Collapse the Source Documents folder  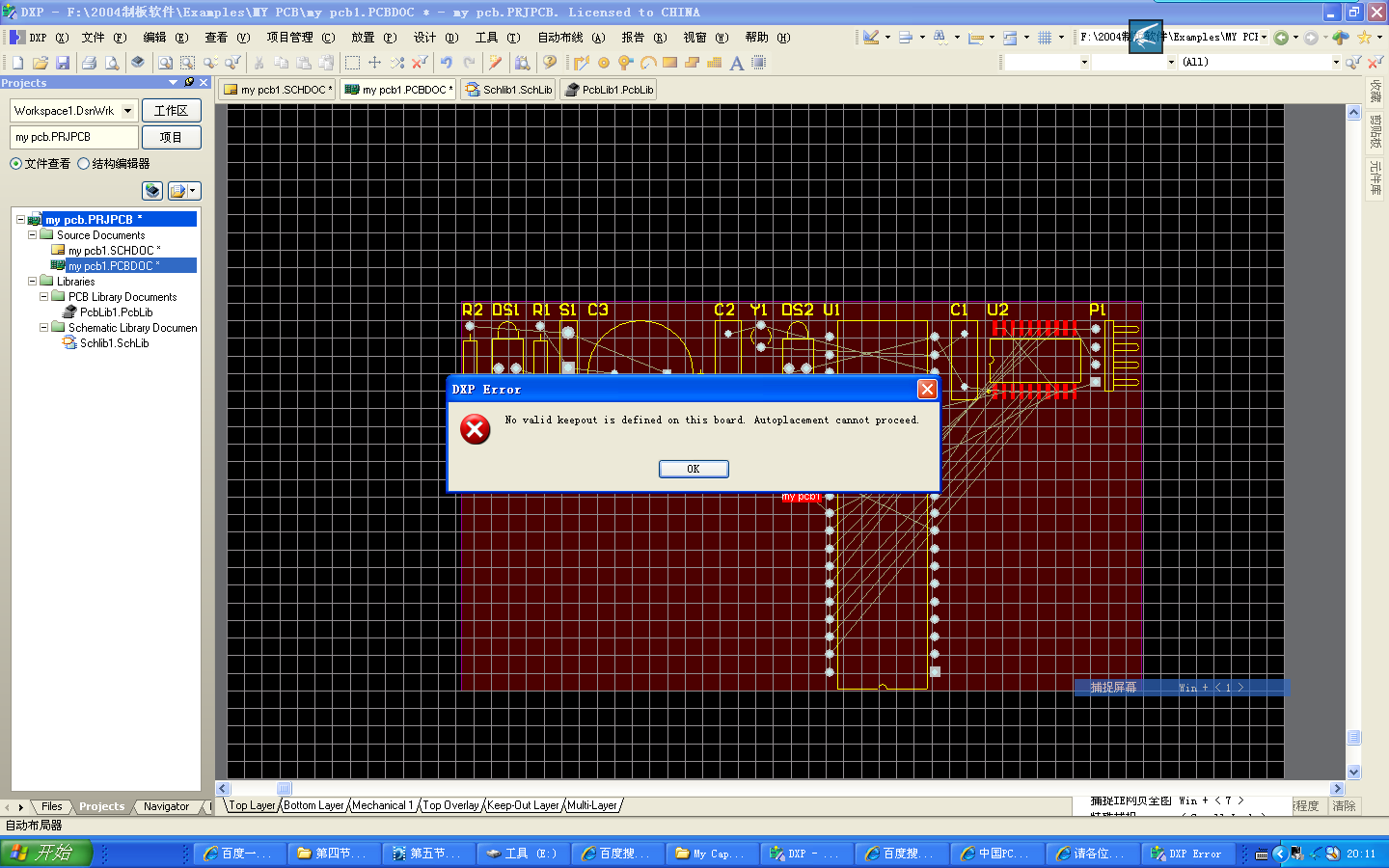tap(32, 235)
